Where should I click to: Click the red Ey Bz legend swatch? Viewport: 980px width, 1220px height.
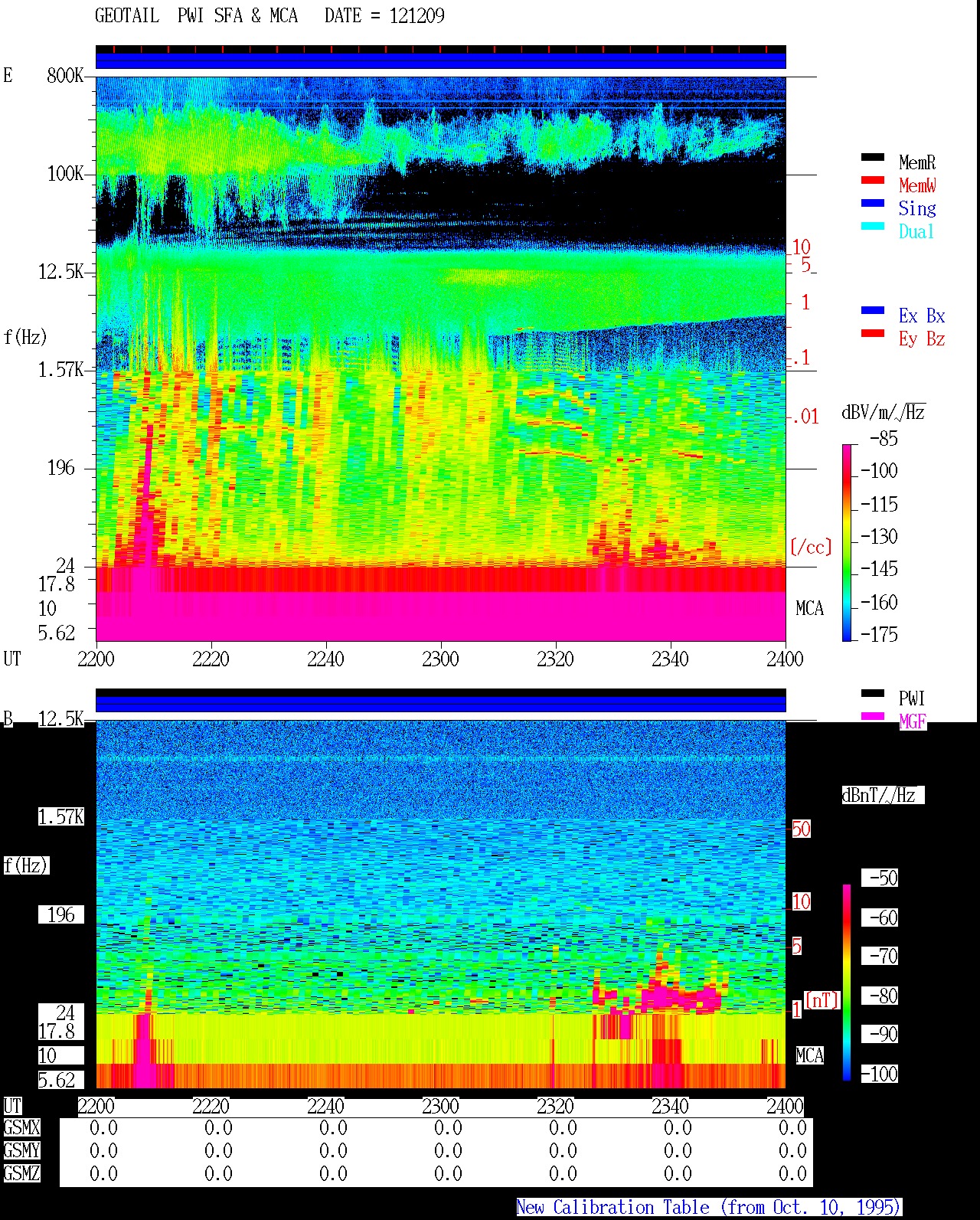pos(873,334)
